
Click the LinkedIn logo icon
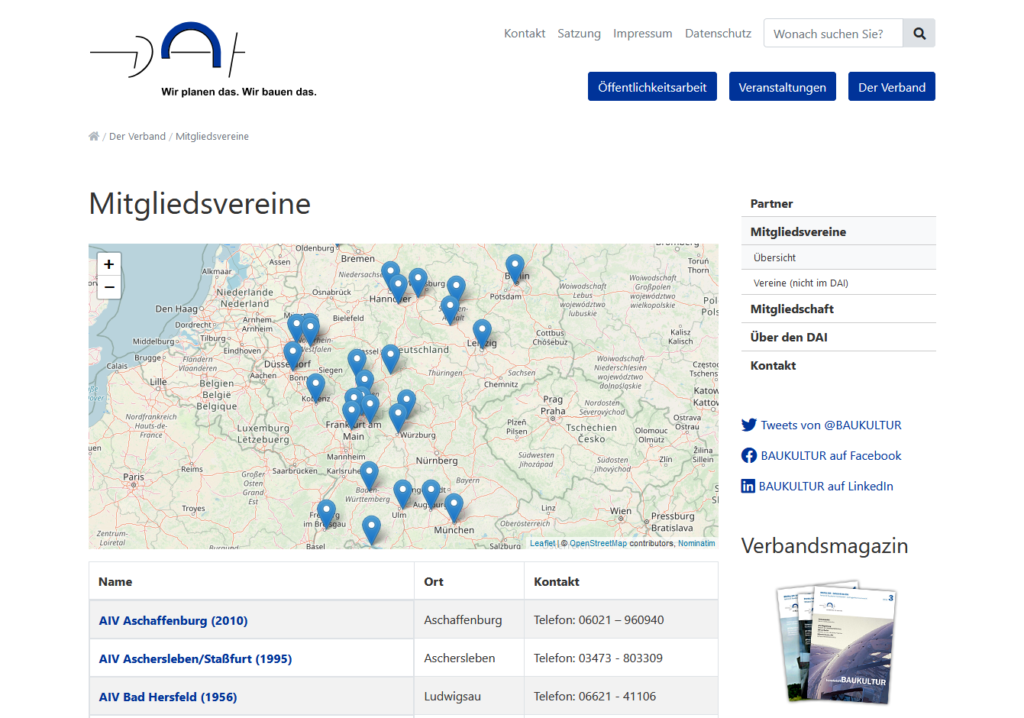click(748, 486)
